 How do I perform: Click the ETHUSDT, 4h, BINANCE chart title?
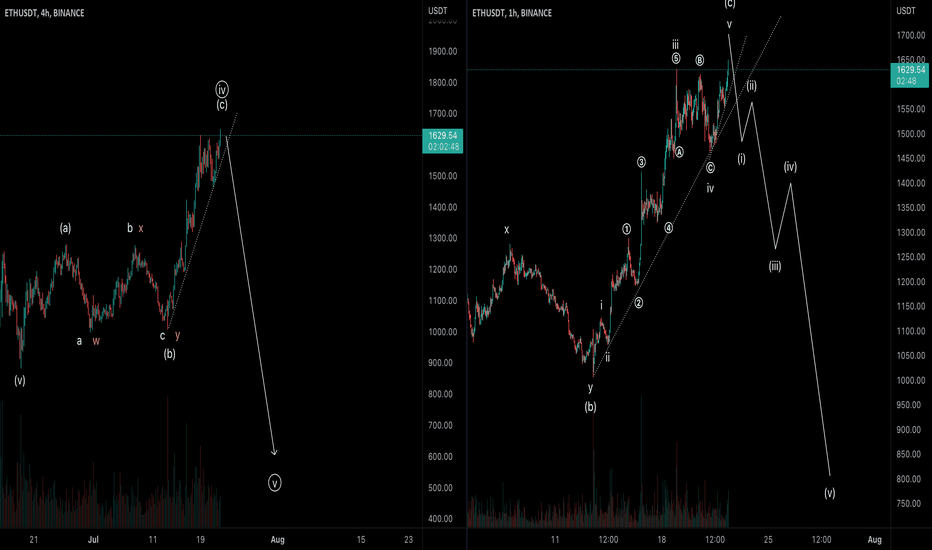45,12
